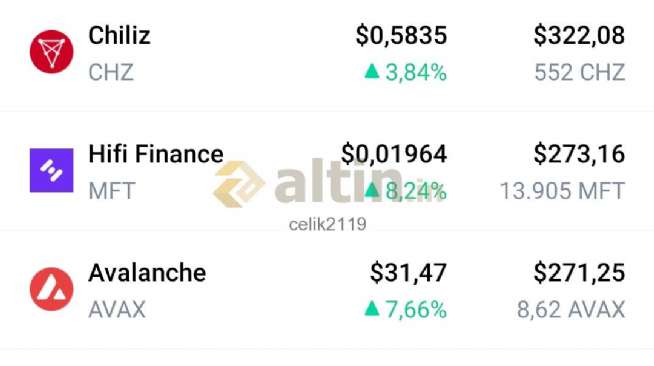The image size is (654, 366).
Task: Click the 8,62 AVAX balance amount
Action: 571,309
